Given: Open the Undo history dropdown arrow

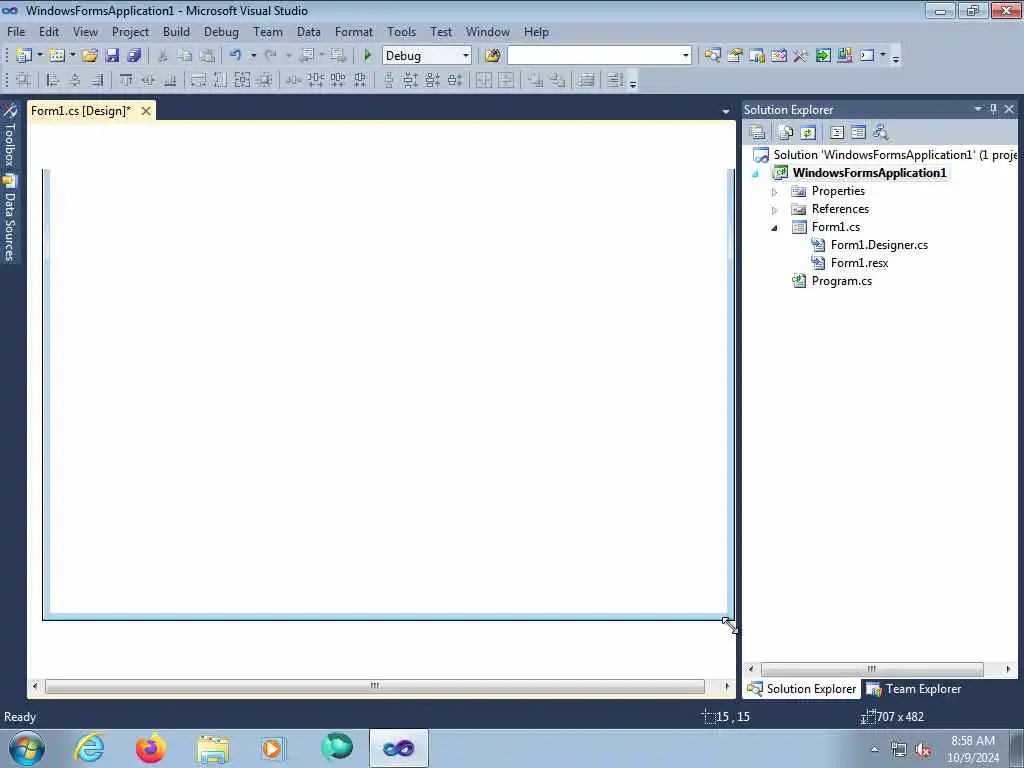Looking at the screenshot, I should tap(253, 56).
